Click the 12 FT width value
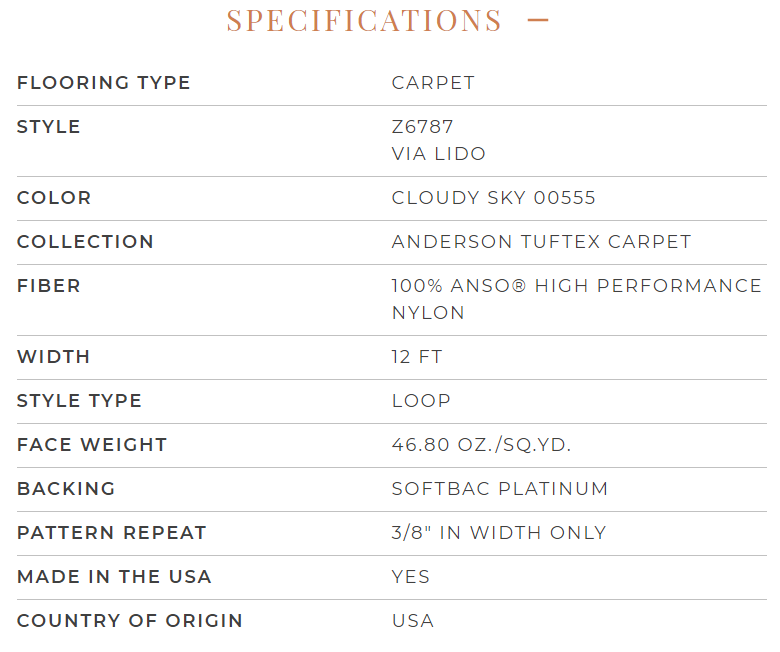Screen dimensions: 780x652 417,357
